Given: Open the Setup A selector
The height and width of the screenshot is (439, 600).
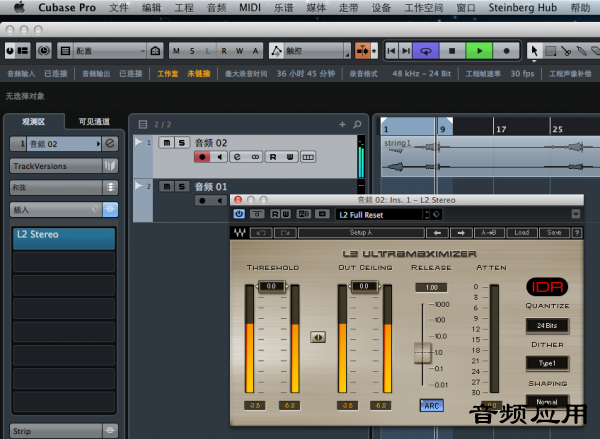Looking at the screenshot, I should [x=361, y=233].
